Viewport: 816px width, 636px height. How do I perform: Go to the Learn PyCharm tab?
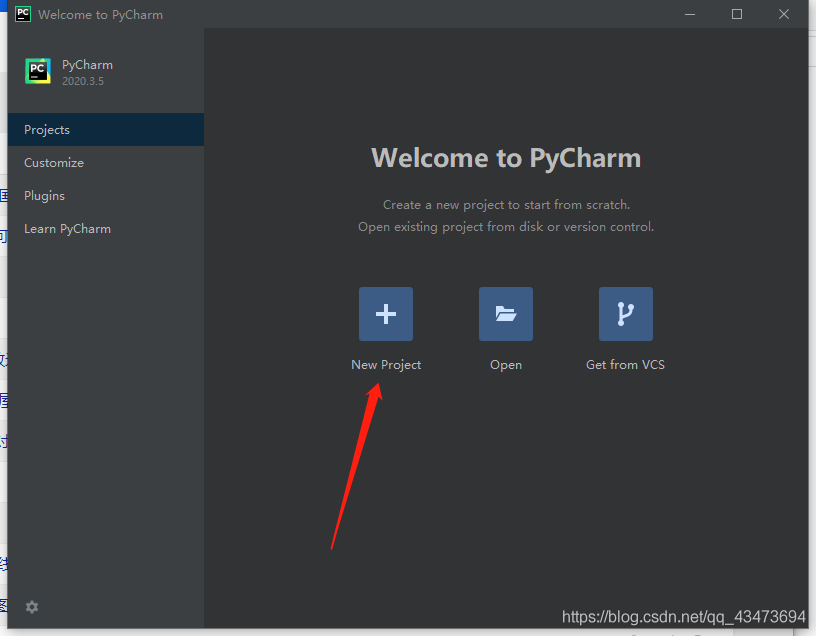point(106,229)
